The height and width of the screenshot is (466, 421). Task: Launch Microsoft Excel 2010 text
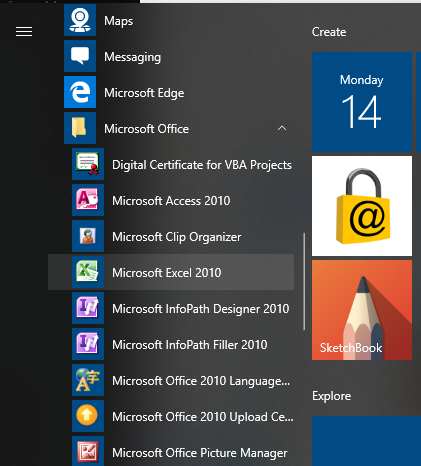pyautogui.click(x=167, y=273)
